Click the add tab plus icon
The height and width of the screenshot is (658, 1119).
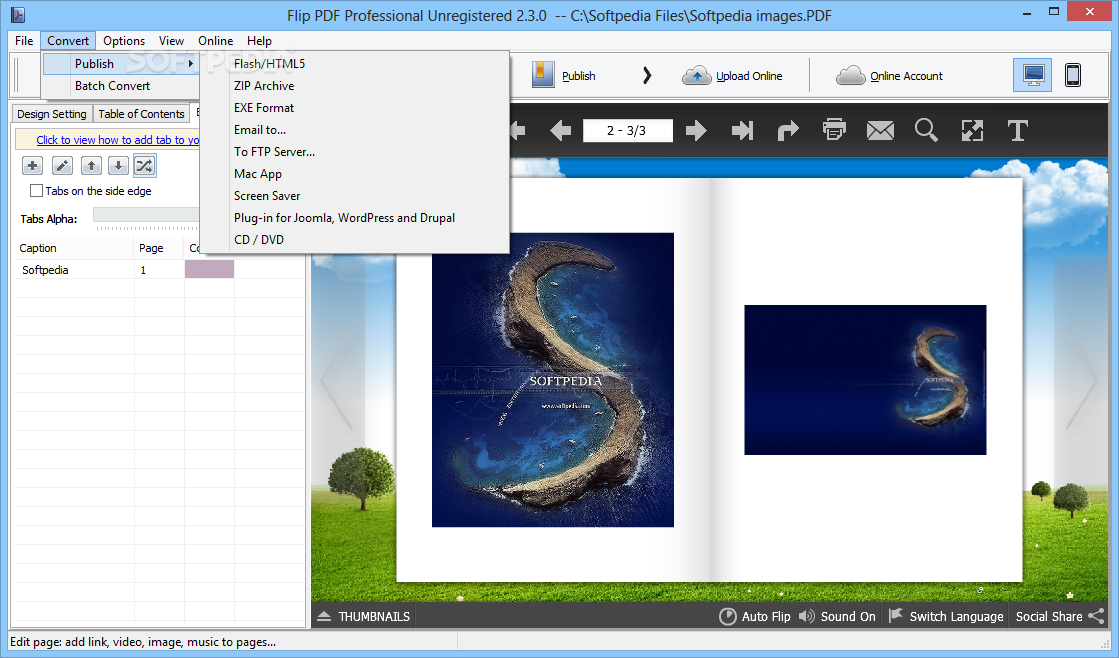pos(32,166)
